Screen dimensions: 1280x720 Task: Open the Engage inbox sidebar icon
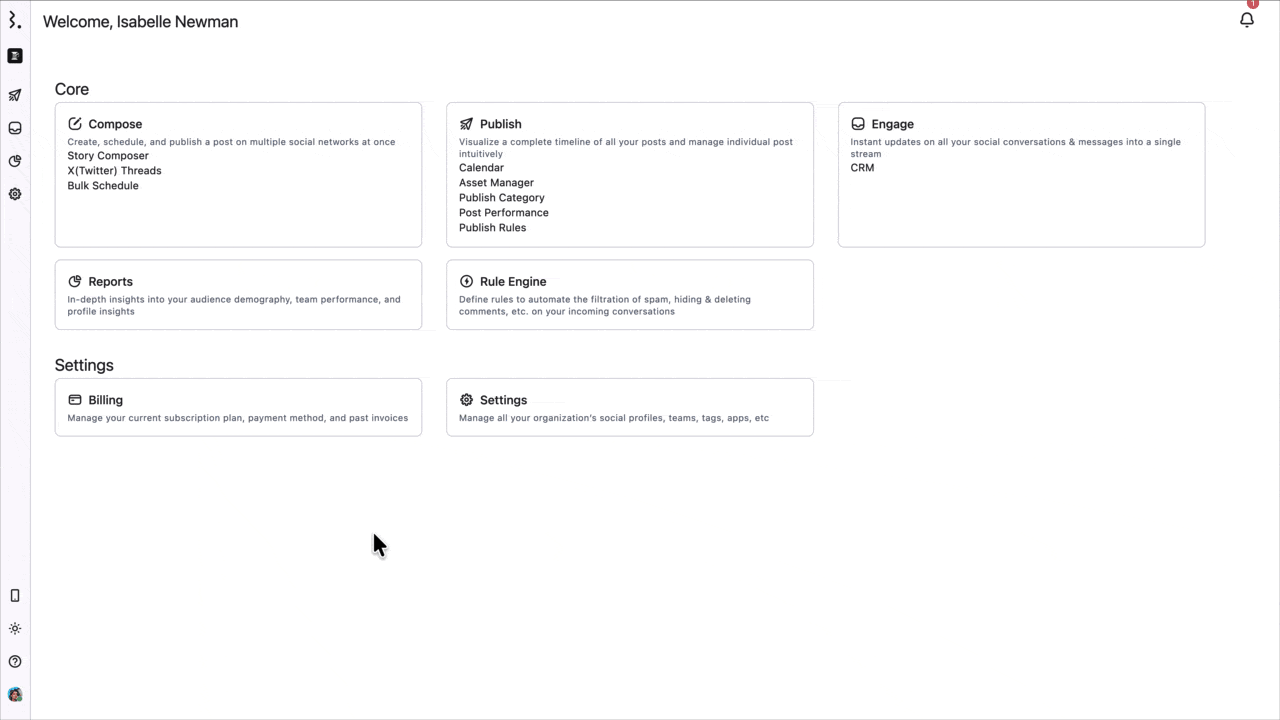(15, 128)
